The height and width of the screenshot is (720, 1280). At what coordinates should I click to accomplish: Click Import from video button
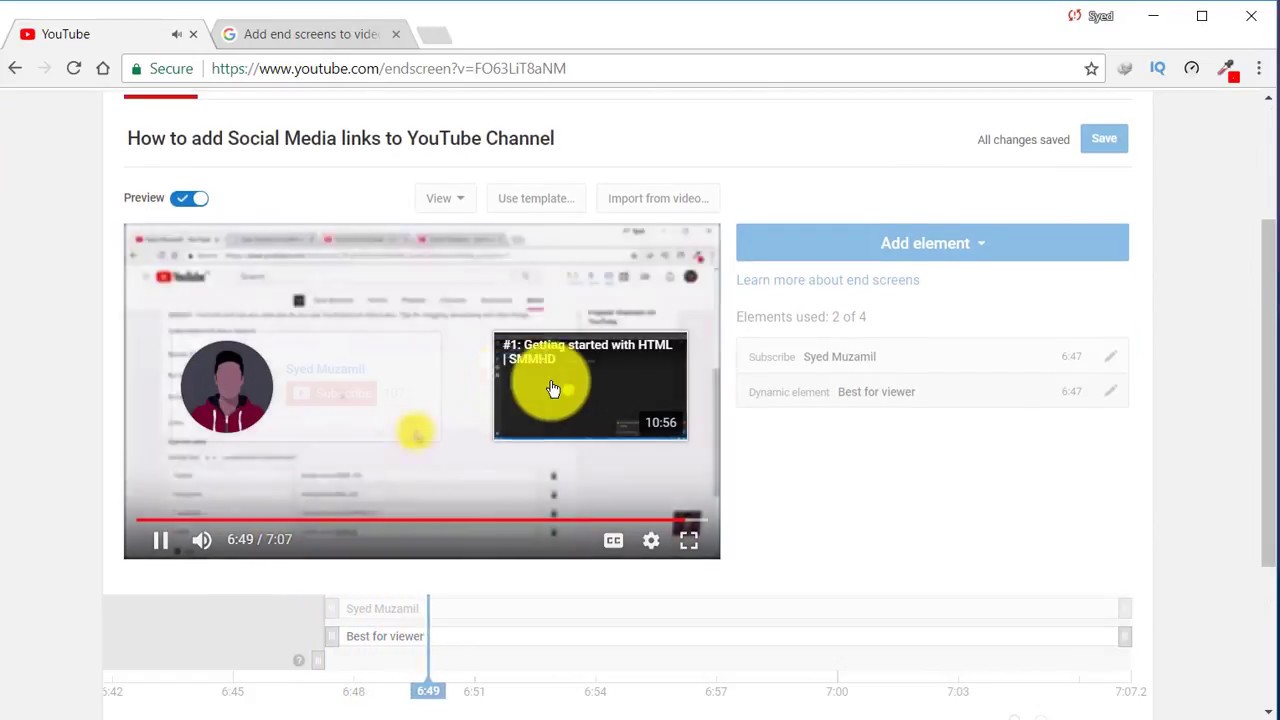(x=658, y=198)
